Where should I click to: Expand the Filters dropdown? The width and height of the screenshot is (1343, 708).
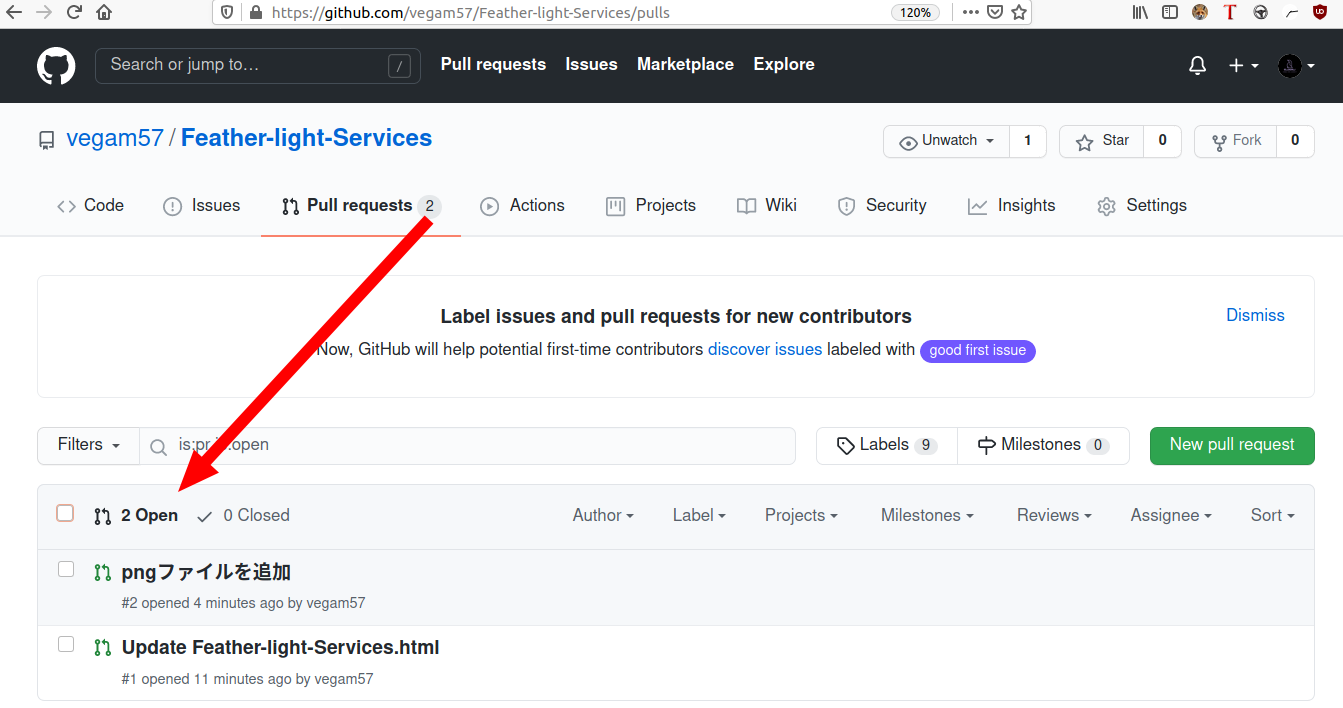(x=88, y=445)
